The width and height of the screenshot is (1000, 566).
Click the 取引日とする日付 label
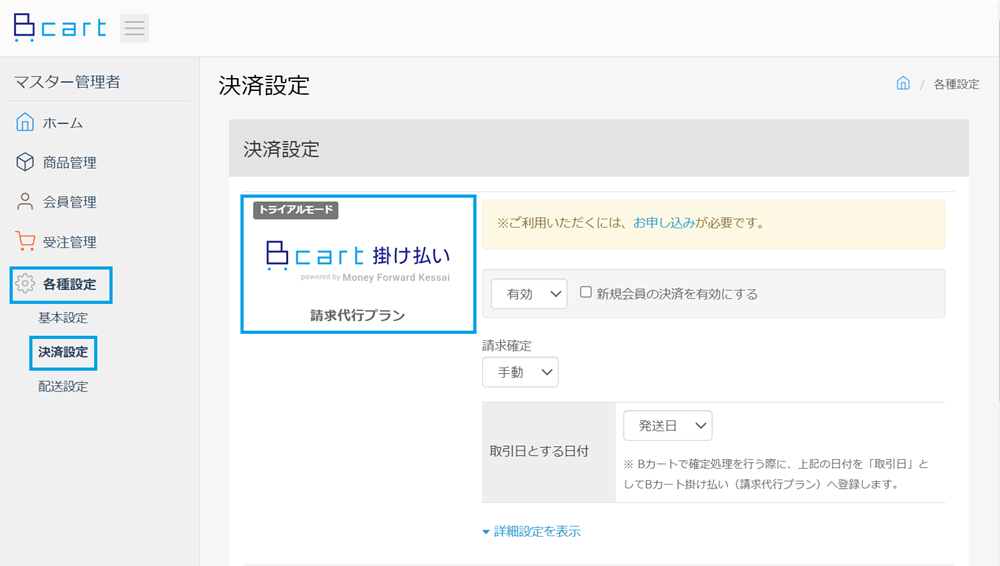(x=539, y=451)
